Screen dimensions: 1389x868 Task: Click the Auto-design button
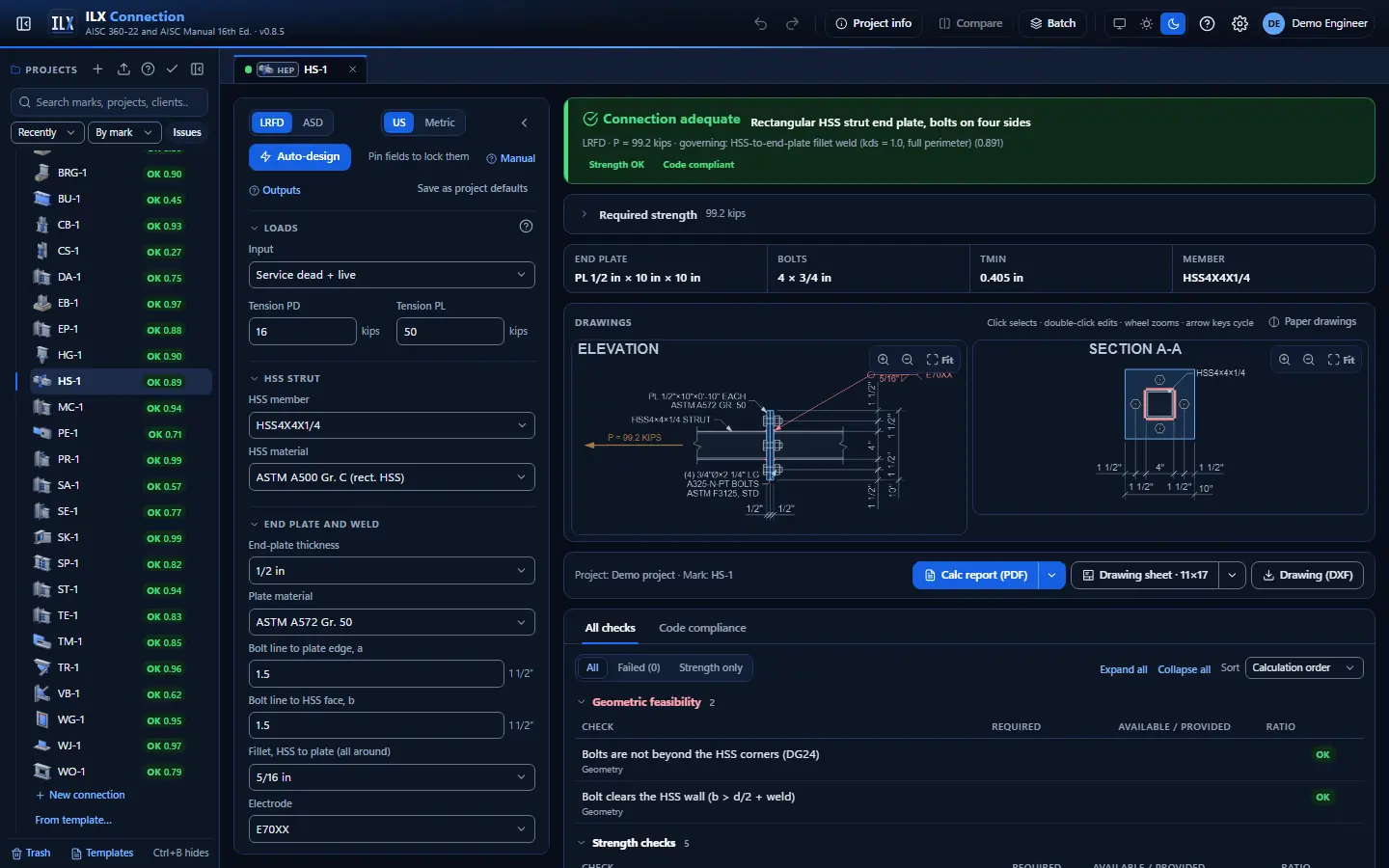click(x=300, y=156)
